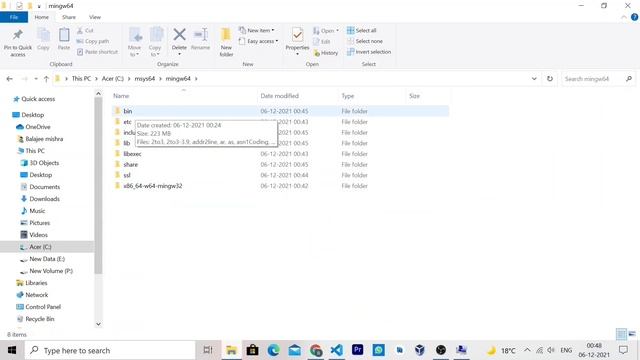Go up one folder level arrow
Image resolution: width=640 pixels, height=360 pixels.
pos(46,79)
